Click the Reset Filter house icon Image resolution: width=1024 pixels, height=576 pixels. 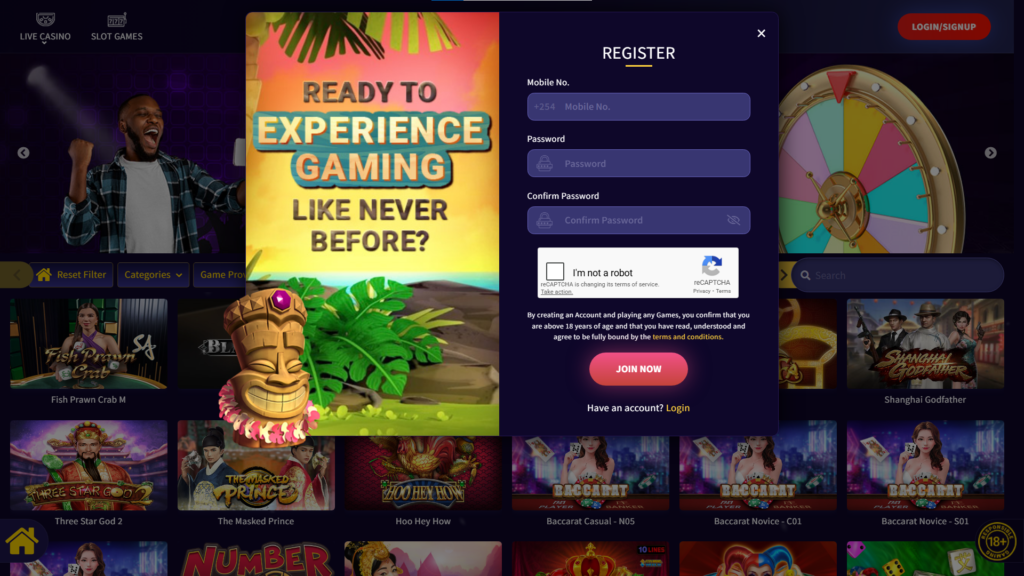point(44,275)
